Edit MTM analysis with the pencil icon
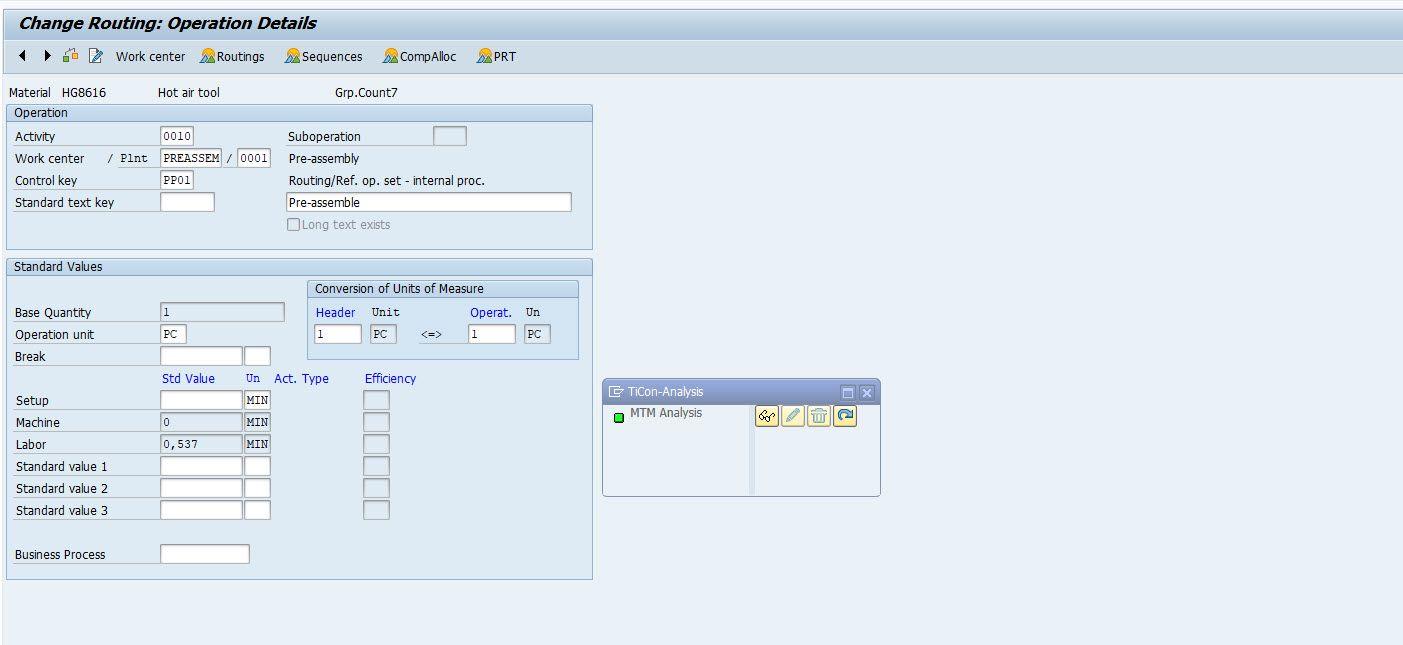The image size is (1403, 645). coord(793,416)
